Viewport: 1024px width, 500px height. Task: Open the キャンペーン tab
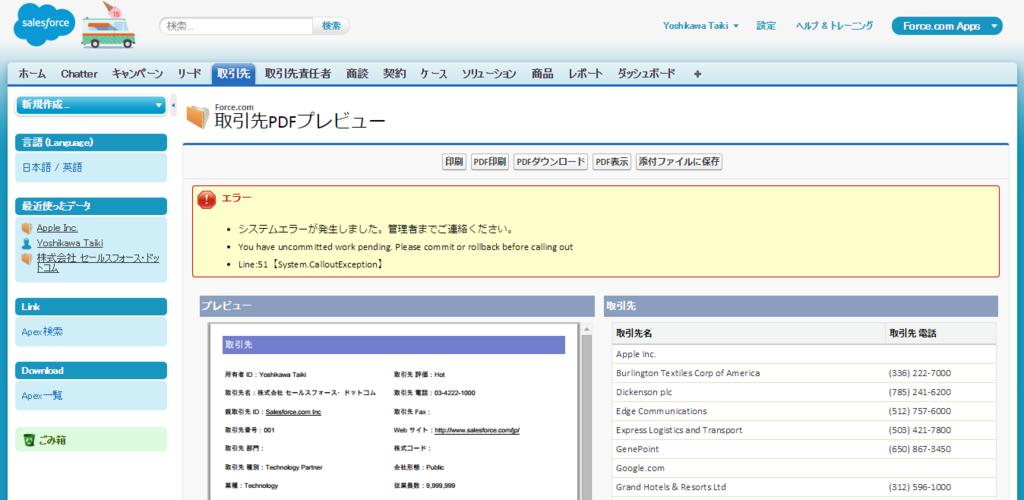[137, 74]
